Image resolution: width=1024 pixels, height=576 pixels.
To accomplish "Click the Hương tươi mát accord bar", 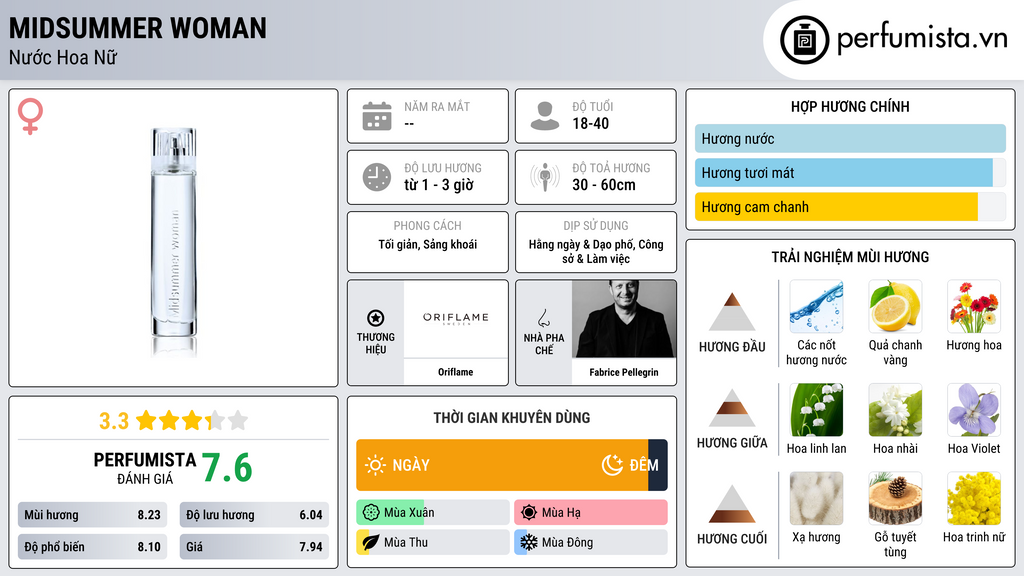I will coord(850,172).
